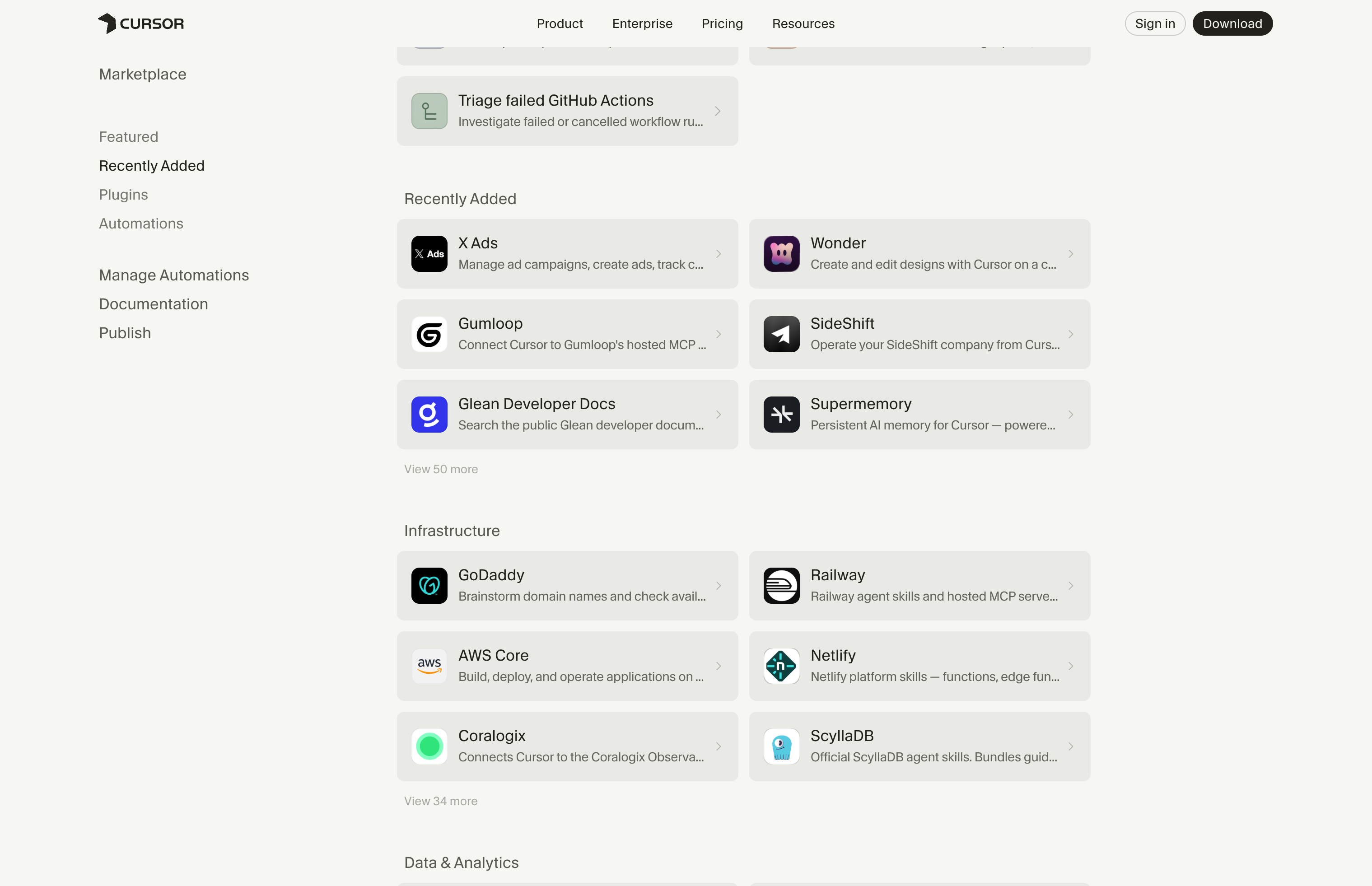Click the Download button
The height and width of the screenshot is (886, 1372).
[x=1232, y=23]
